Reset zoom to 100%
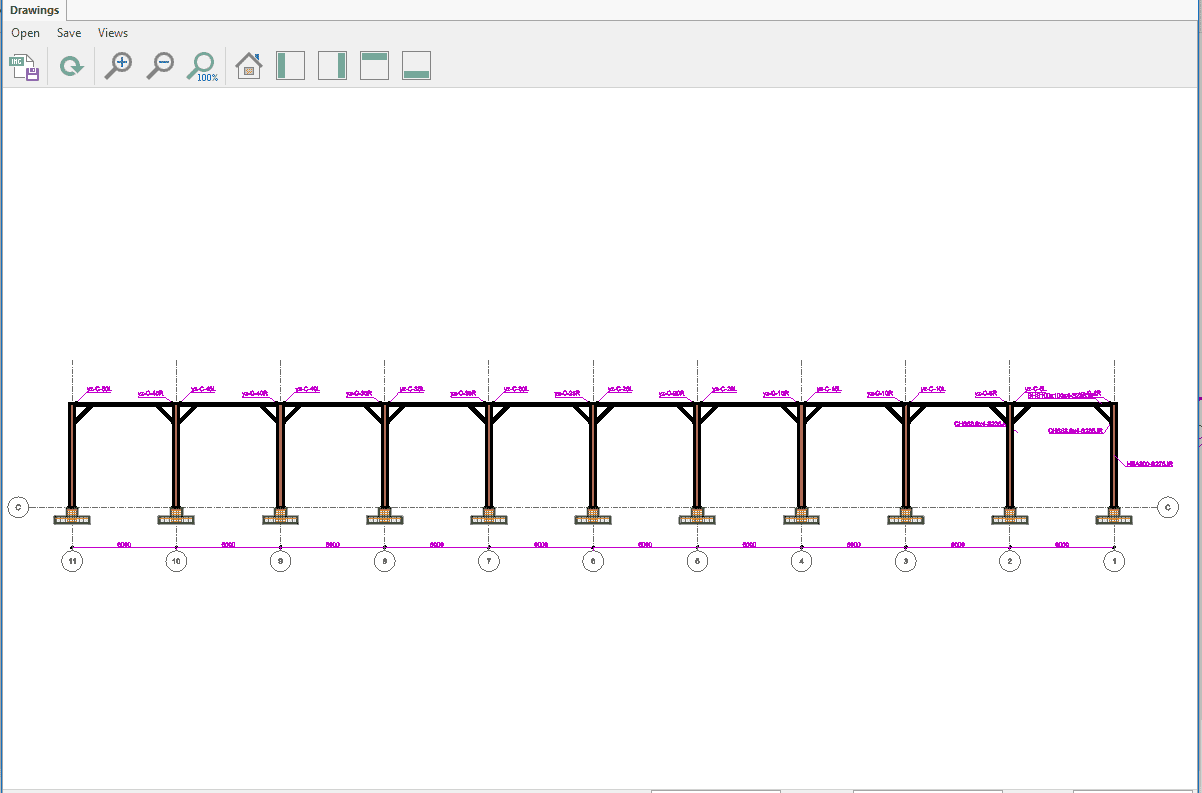The height and width of the screenshot is (793, 1202). 203,67
